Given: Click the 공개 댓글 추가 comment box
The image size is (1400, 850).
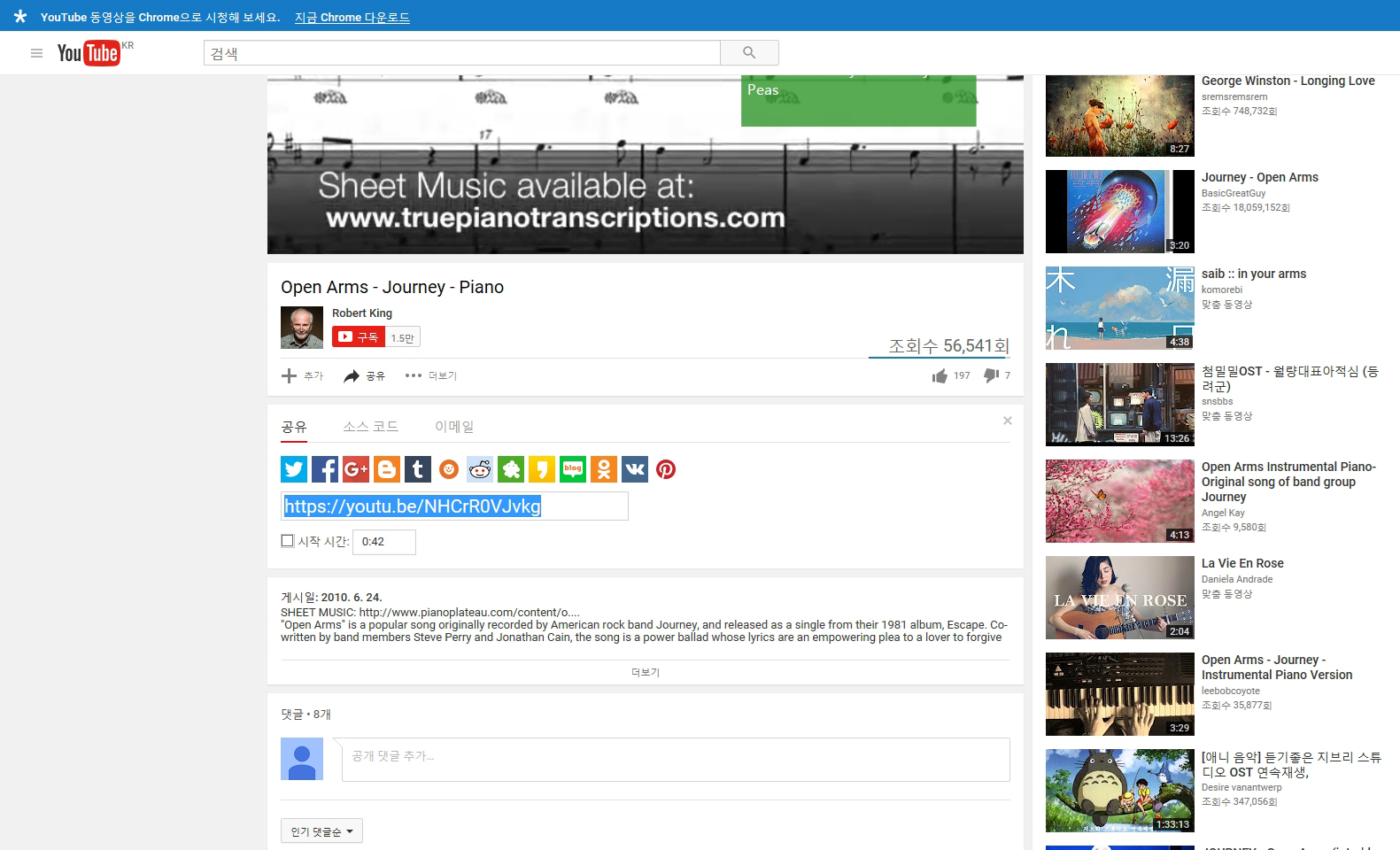Looking at the screenshot, I should pos(676,760).
